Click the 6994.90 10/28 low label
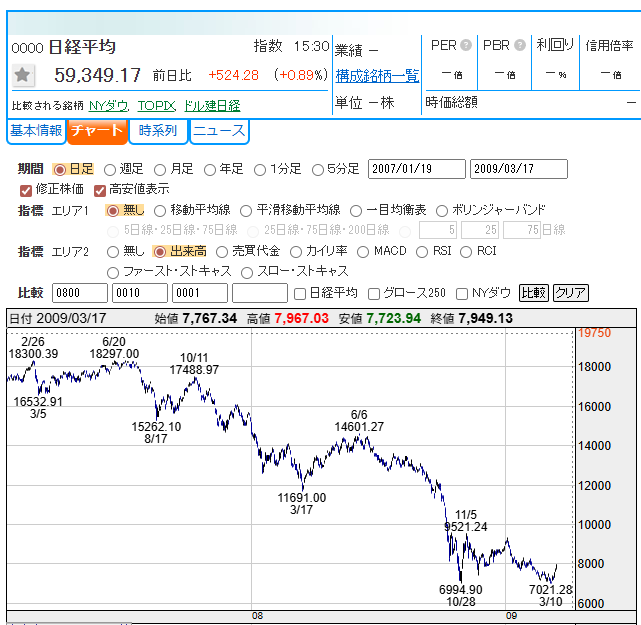 point(461,596)
